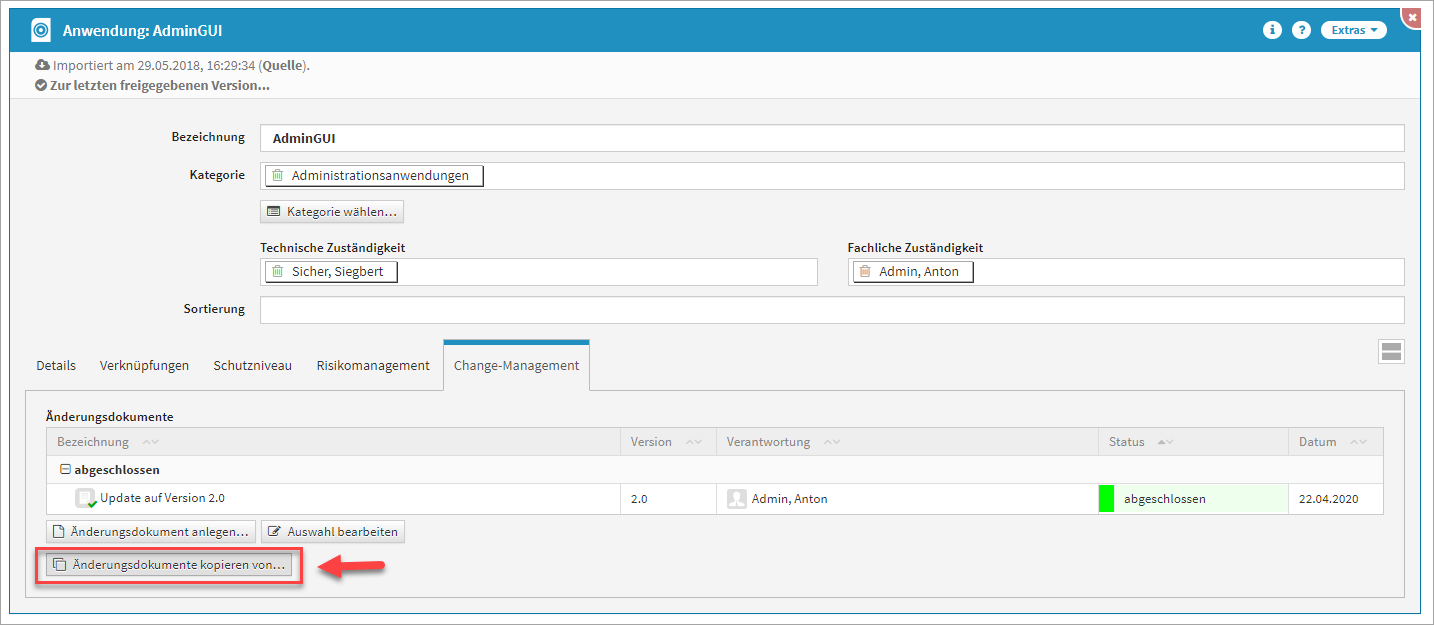The image size is (1434, 625).
Task: Open help via question mark icon
Action: [1301, 30]
